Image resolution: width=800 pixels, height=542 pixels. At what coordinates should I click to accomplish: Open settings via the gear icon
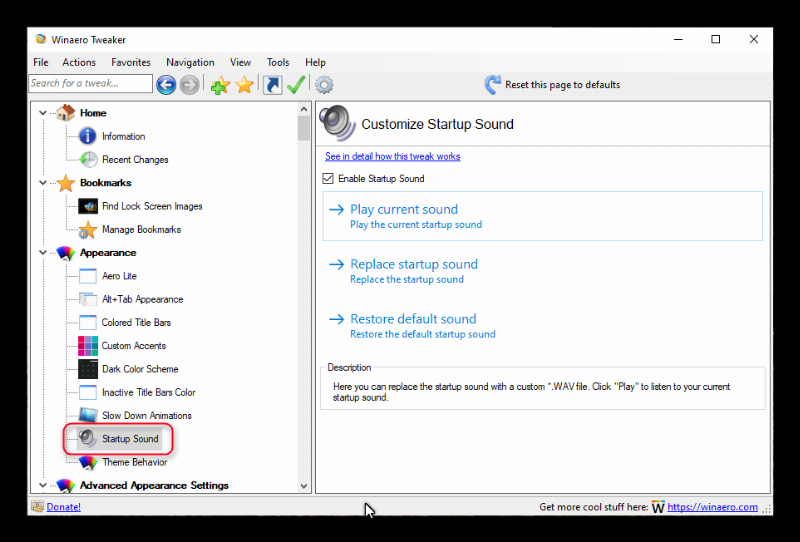tap(324, 85)
